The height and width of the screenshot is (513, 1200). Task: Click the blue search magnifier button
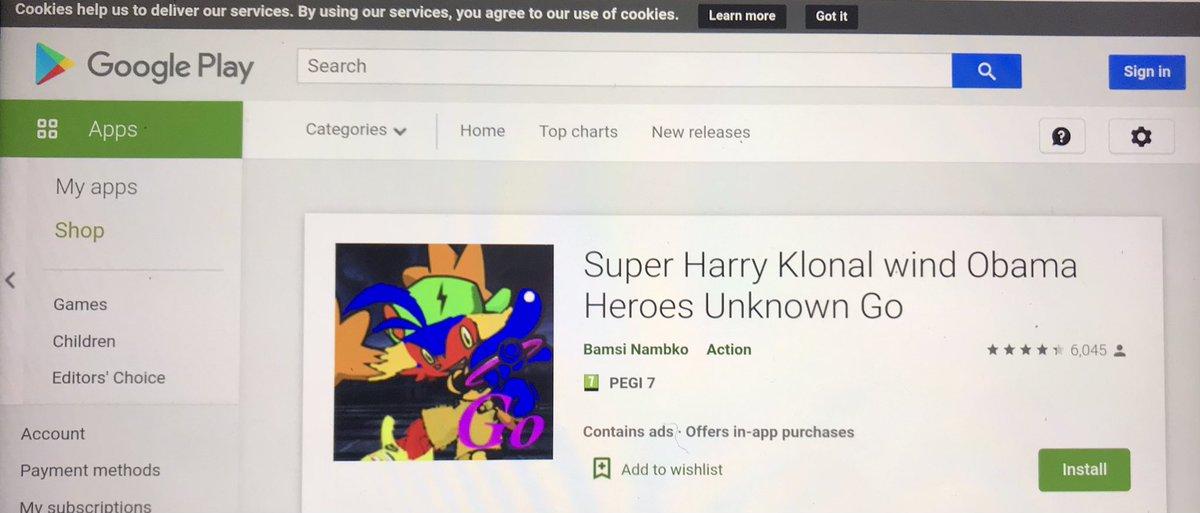(986, 70)
